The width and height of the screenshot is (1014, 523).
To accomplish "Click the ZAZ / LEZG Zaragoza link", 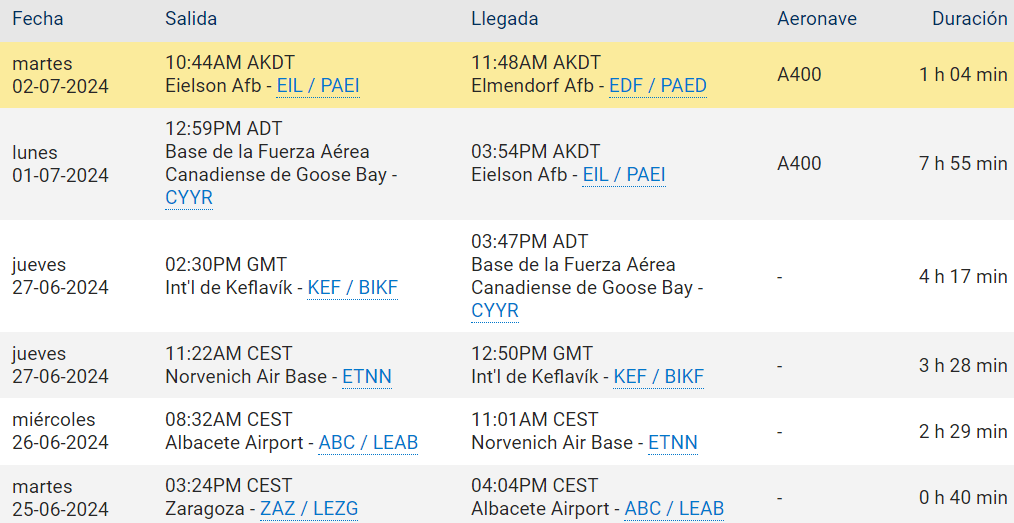I will pyautogui.click(x=309, y=509).
